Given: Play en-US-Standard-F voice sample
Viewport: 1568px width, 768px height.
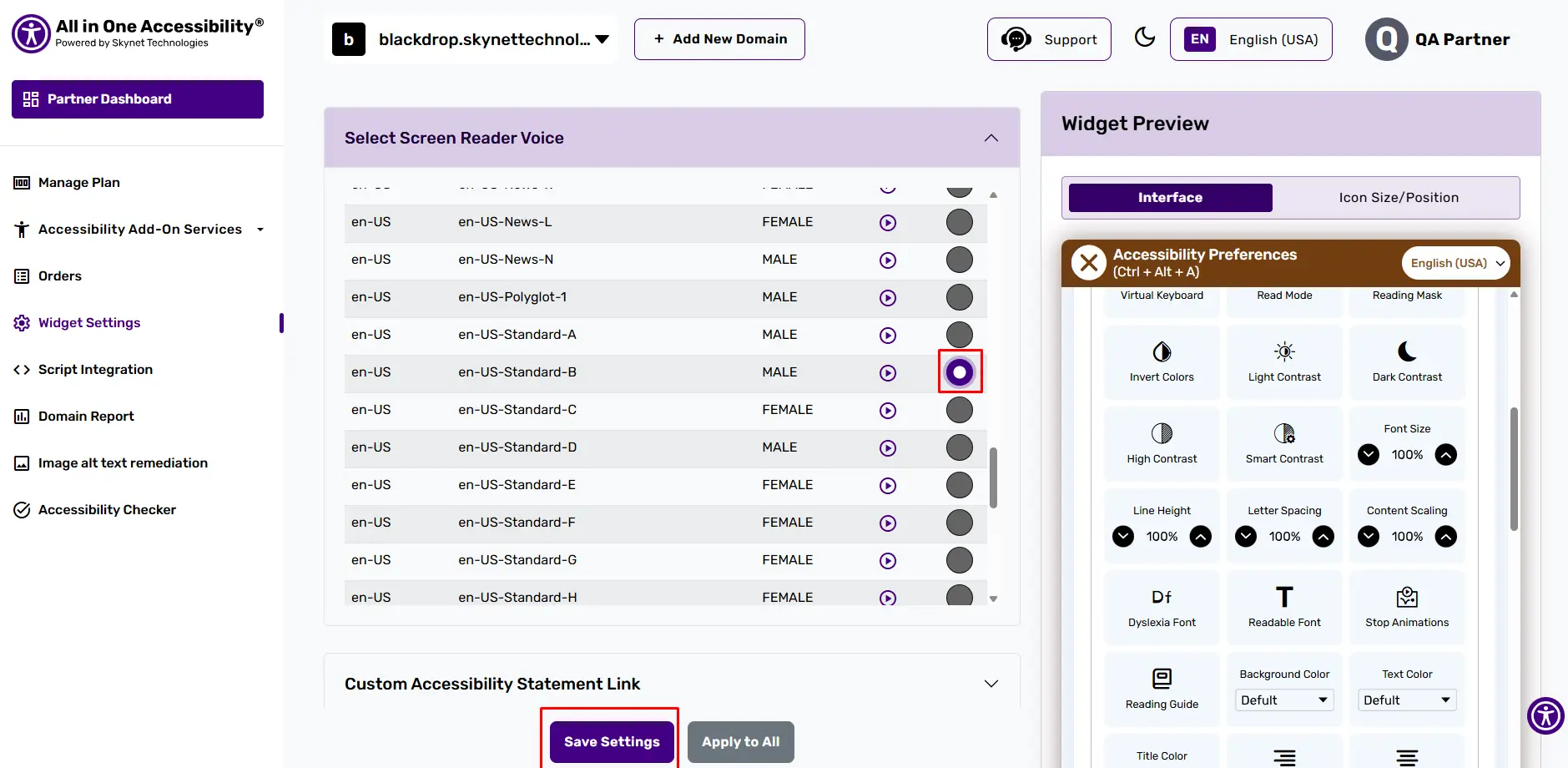Looking at the screenshot, I should point(888,523).
